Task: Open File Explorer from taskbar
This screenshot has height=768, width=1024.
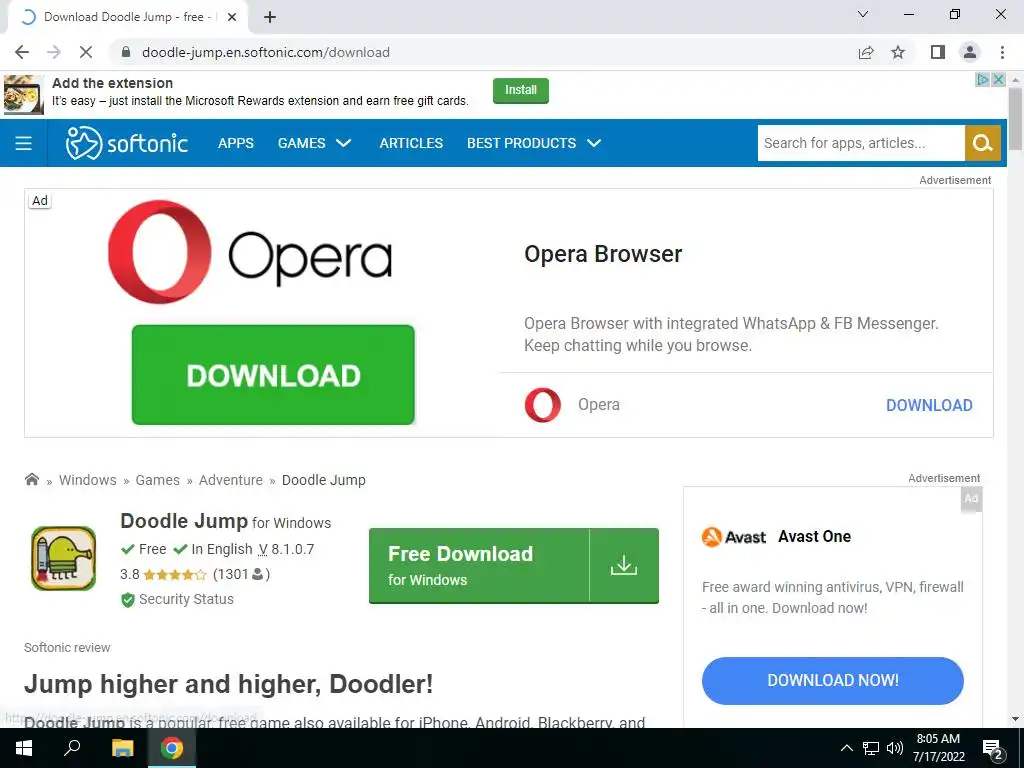Action: (x=122, y=748)
